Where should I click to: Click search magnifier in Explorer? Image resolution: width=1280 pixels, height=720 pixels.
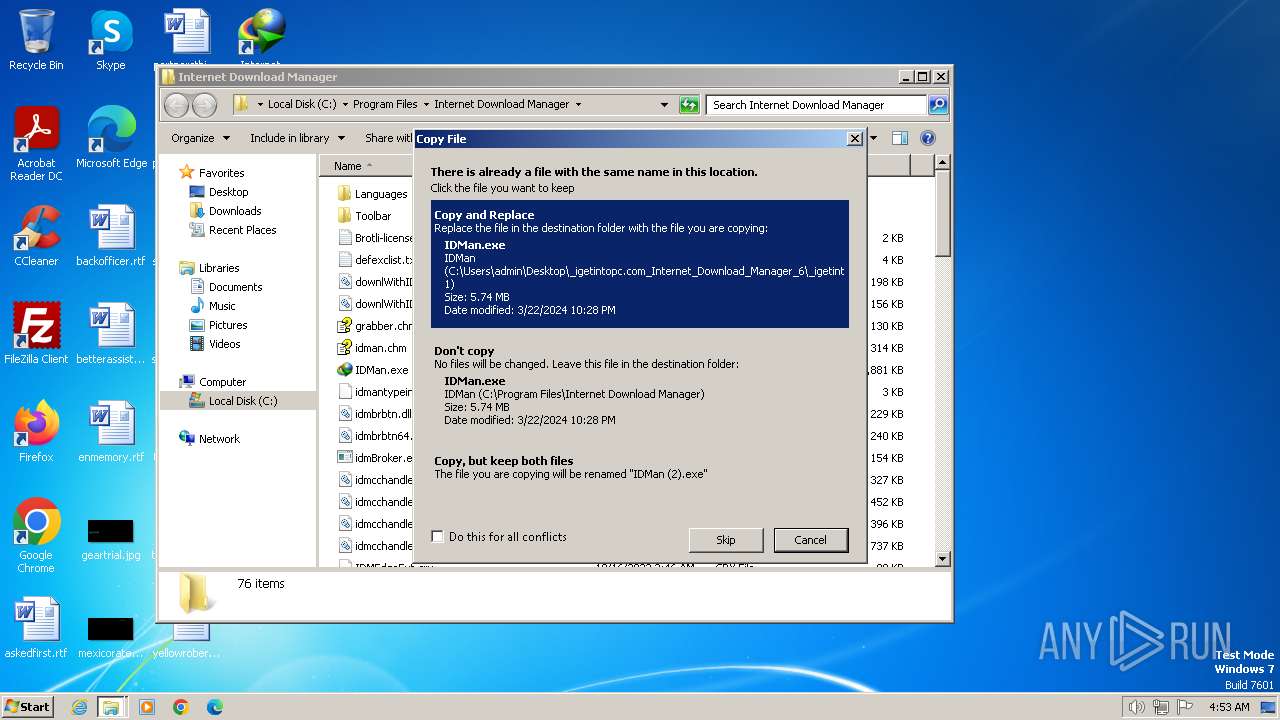click(x=937, y=104)
